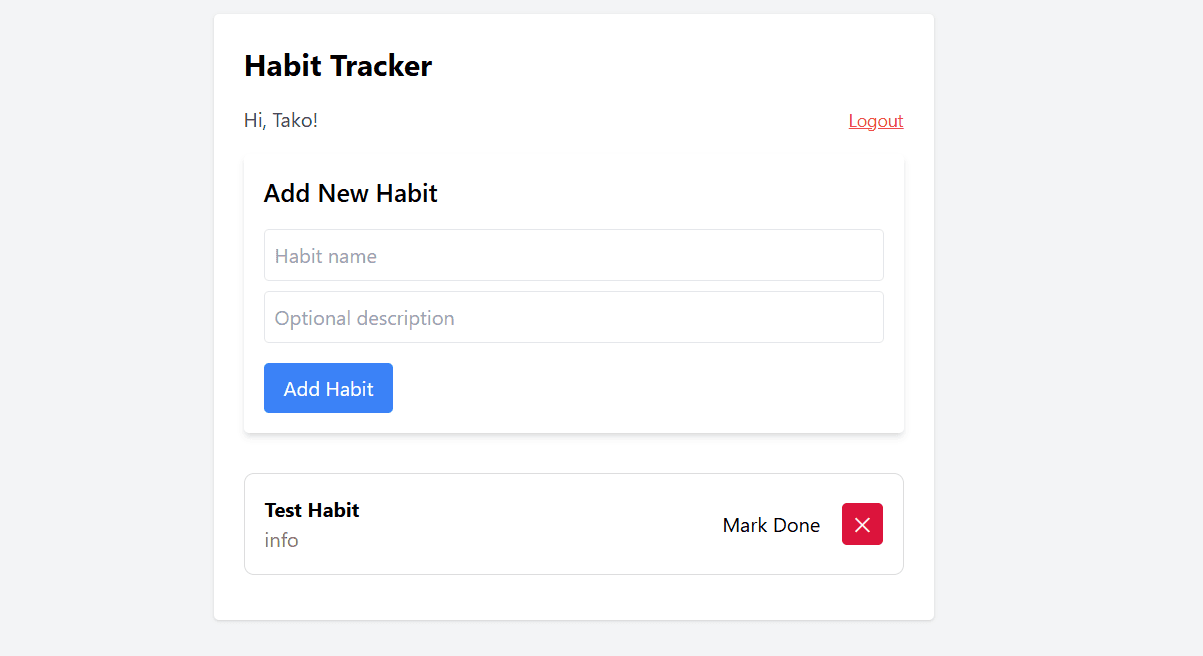Click the Habit name input field

(573, 255)
